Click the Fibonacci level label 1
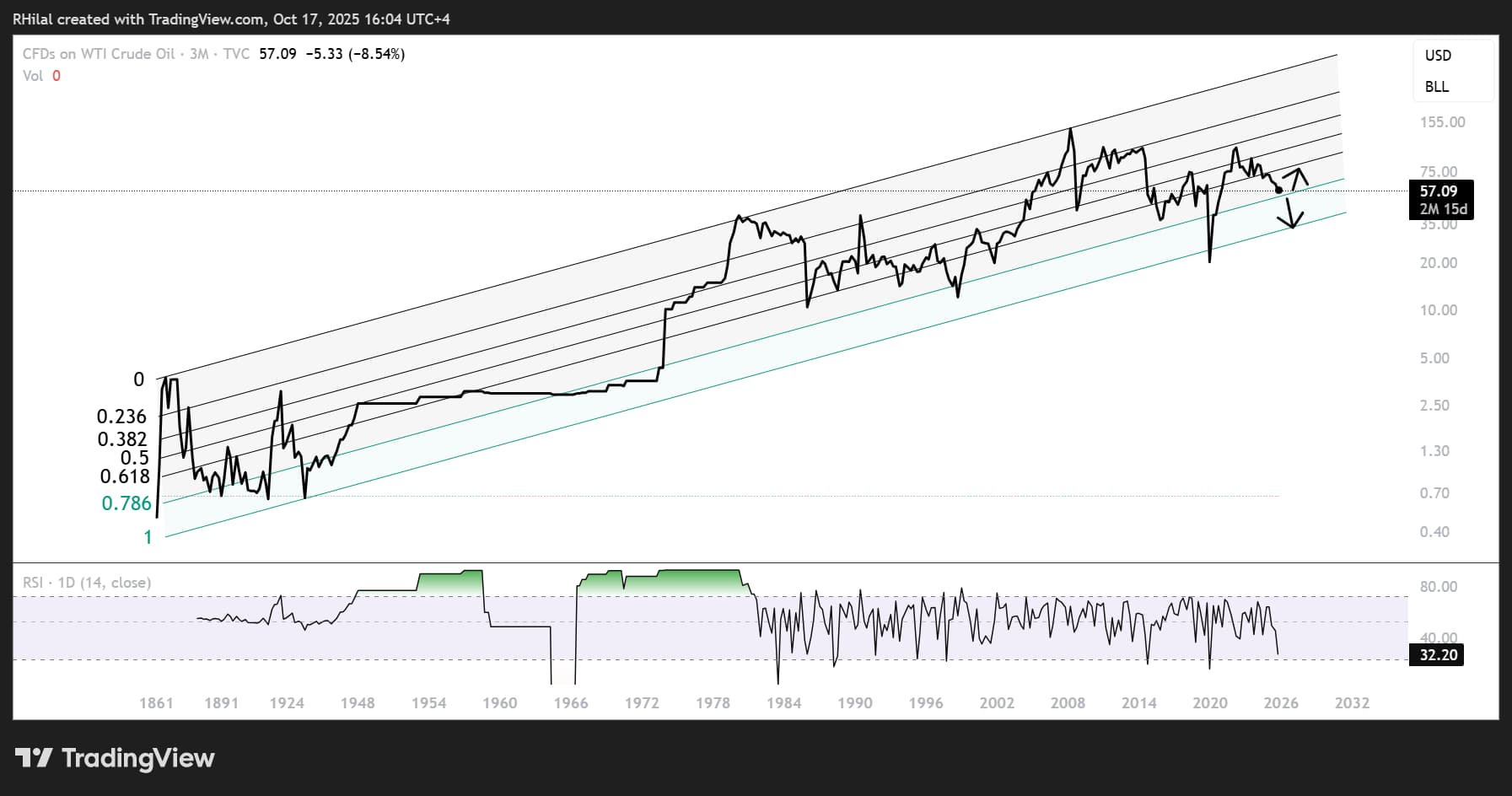The width and height of the screenshot is (1512, 796). (x=148, y=537)
